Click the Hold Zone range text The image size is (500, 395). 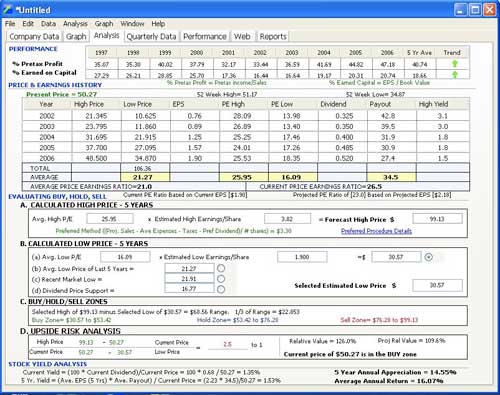[237, 320]
